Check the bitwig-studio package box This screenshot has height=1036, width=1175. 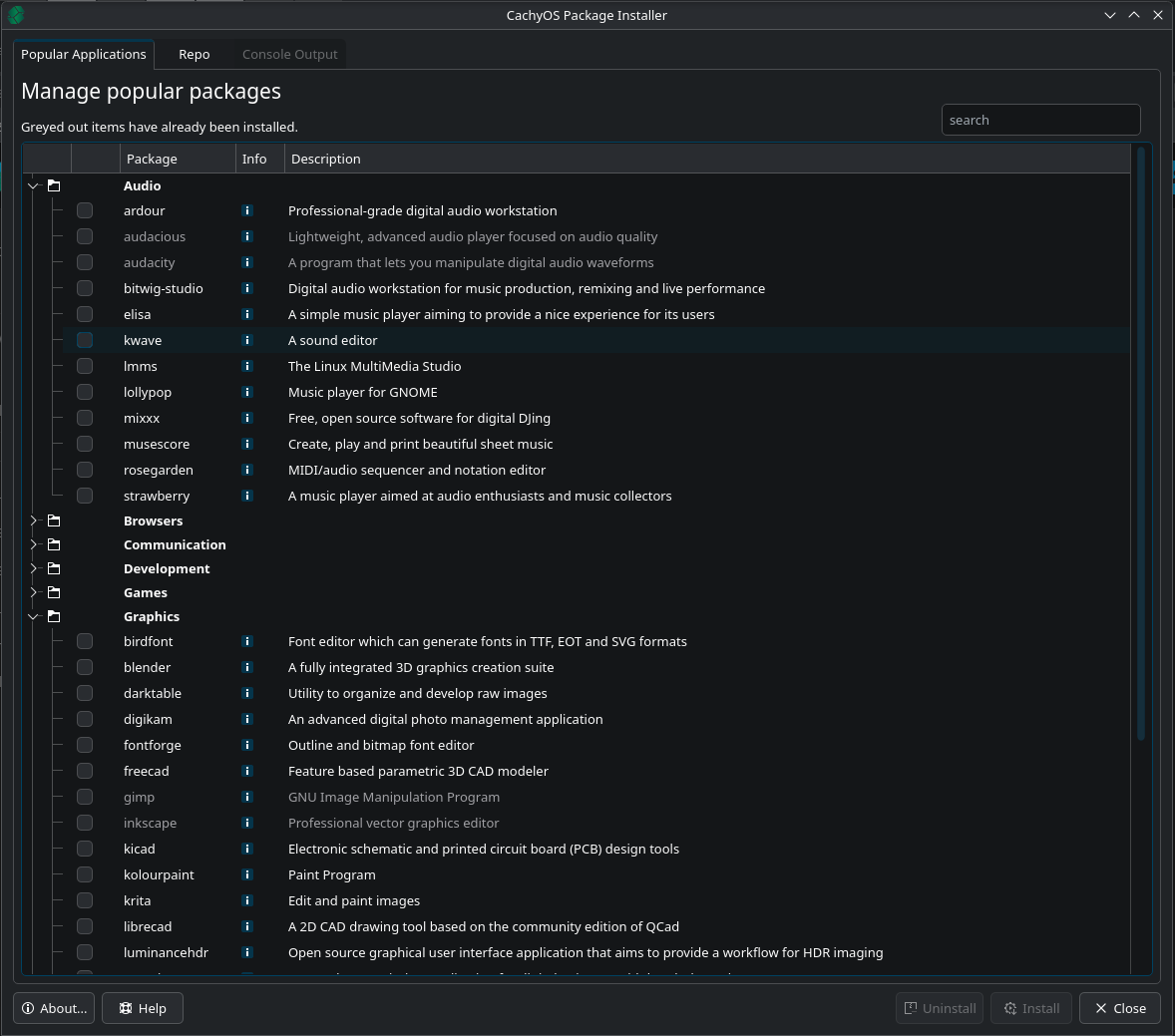tap(85, 288)
